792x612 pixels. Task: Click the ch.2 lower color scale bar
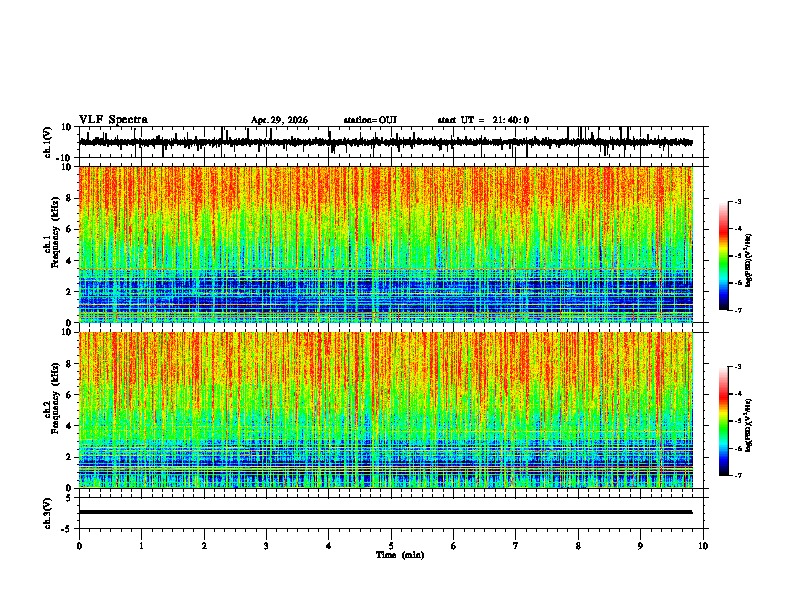coord(724,421)
